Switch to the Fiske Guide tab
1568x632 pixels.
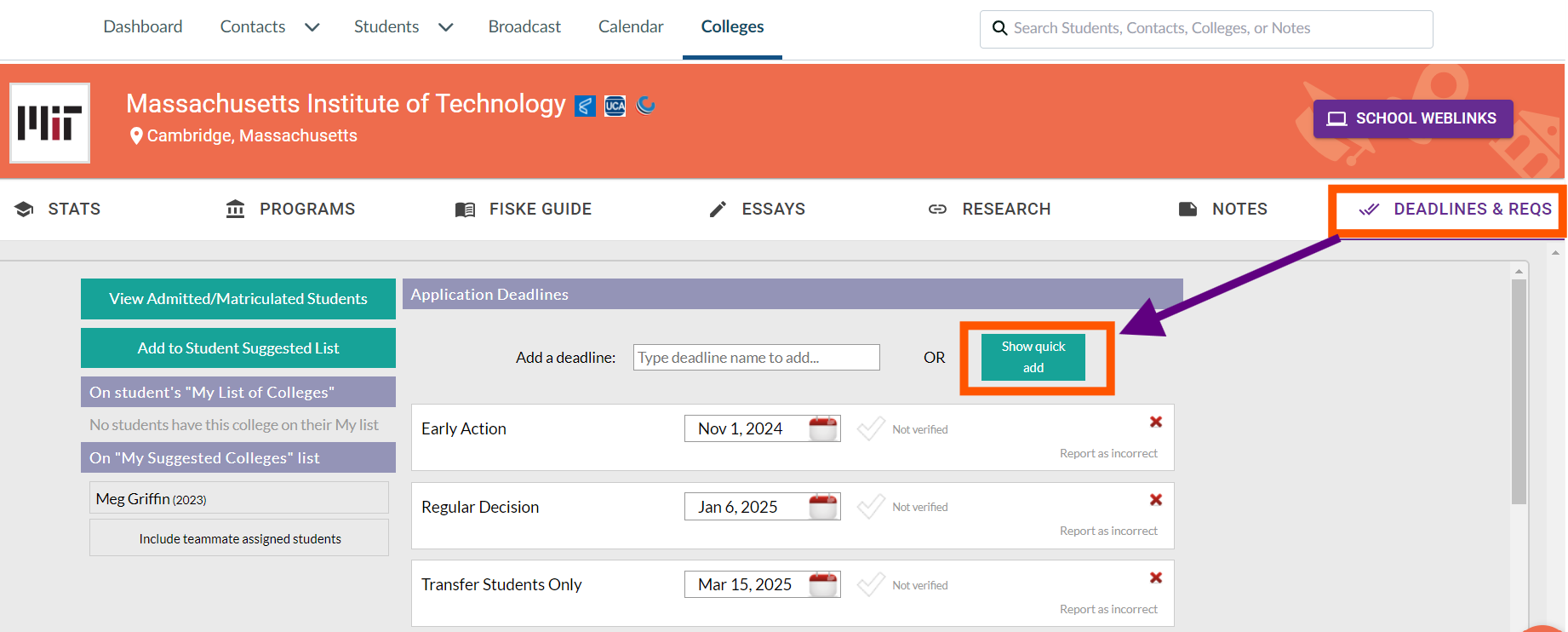pyautogui.click(x=524, y=209)
